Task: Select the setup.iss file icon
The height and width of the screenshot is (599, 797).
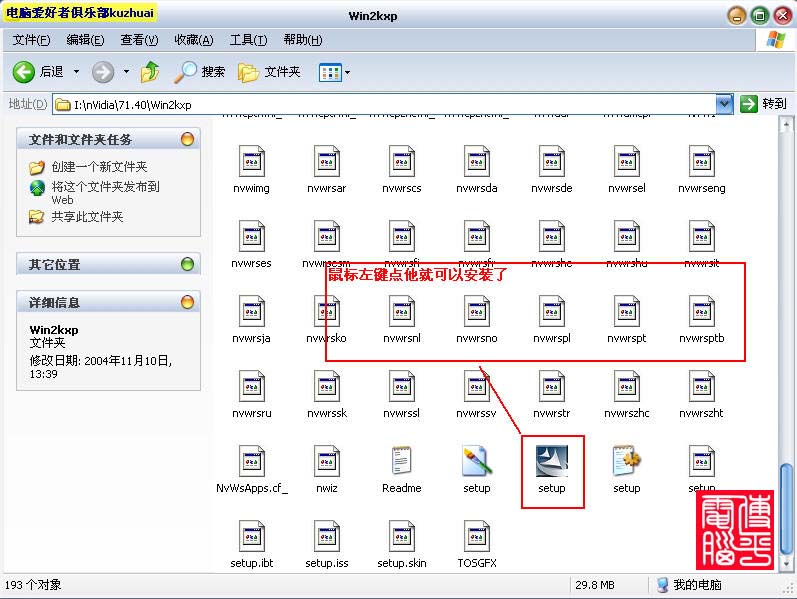Action: tap(327, 536)
